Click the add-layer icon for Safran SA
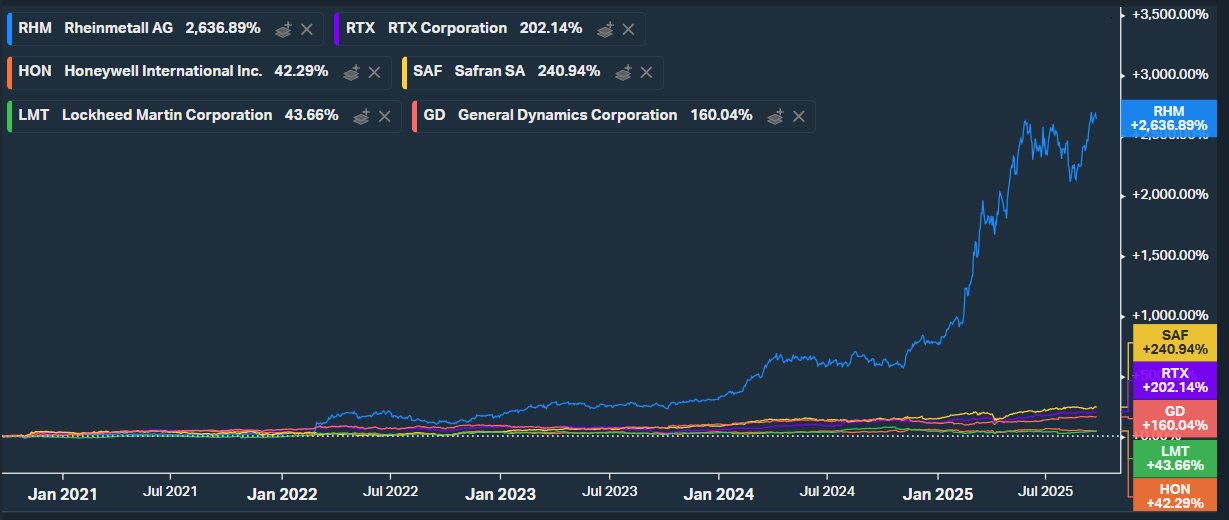Screen dimensions: 1229x520 (623, 72)
